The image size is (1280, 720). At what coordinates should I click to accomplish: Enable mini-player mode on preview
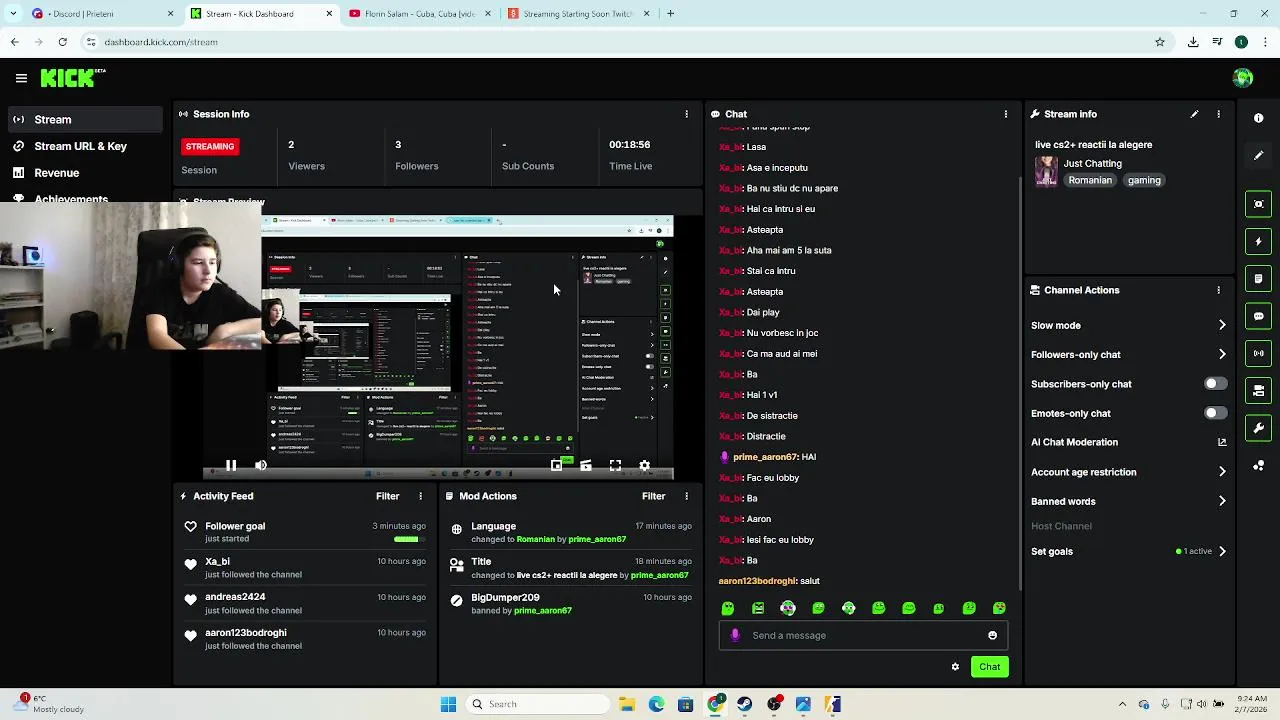click(x=557, y=465)
